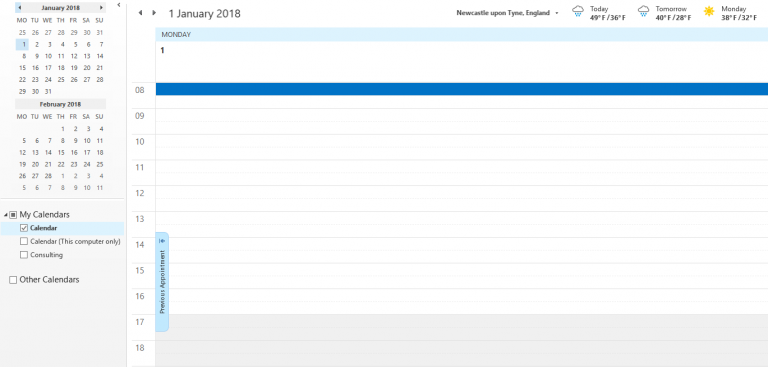Check the Consulting calendar
Screen dimensions: 768x367
pyautogui.click(x=24, y=255)
